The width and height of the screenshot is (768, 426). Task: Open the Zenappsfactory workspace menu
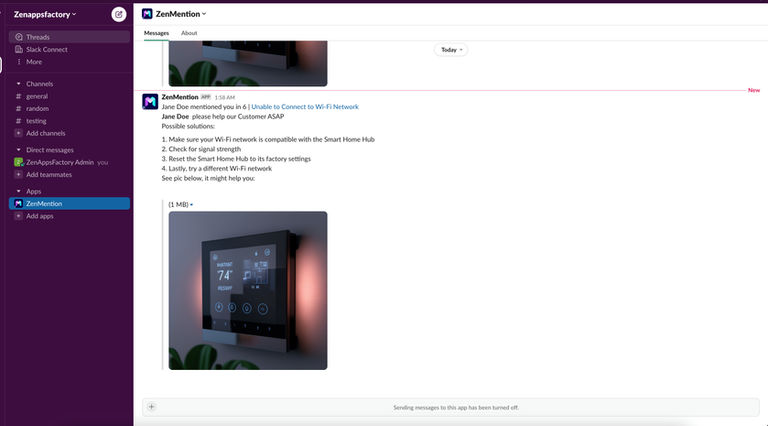[x=45, y=15]
